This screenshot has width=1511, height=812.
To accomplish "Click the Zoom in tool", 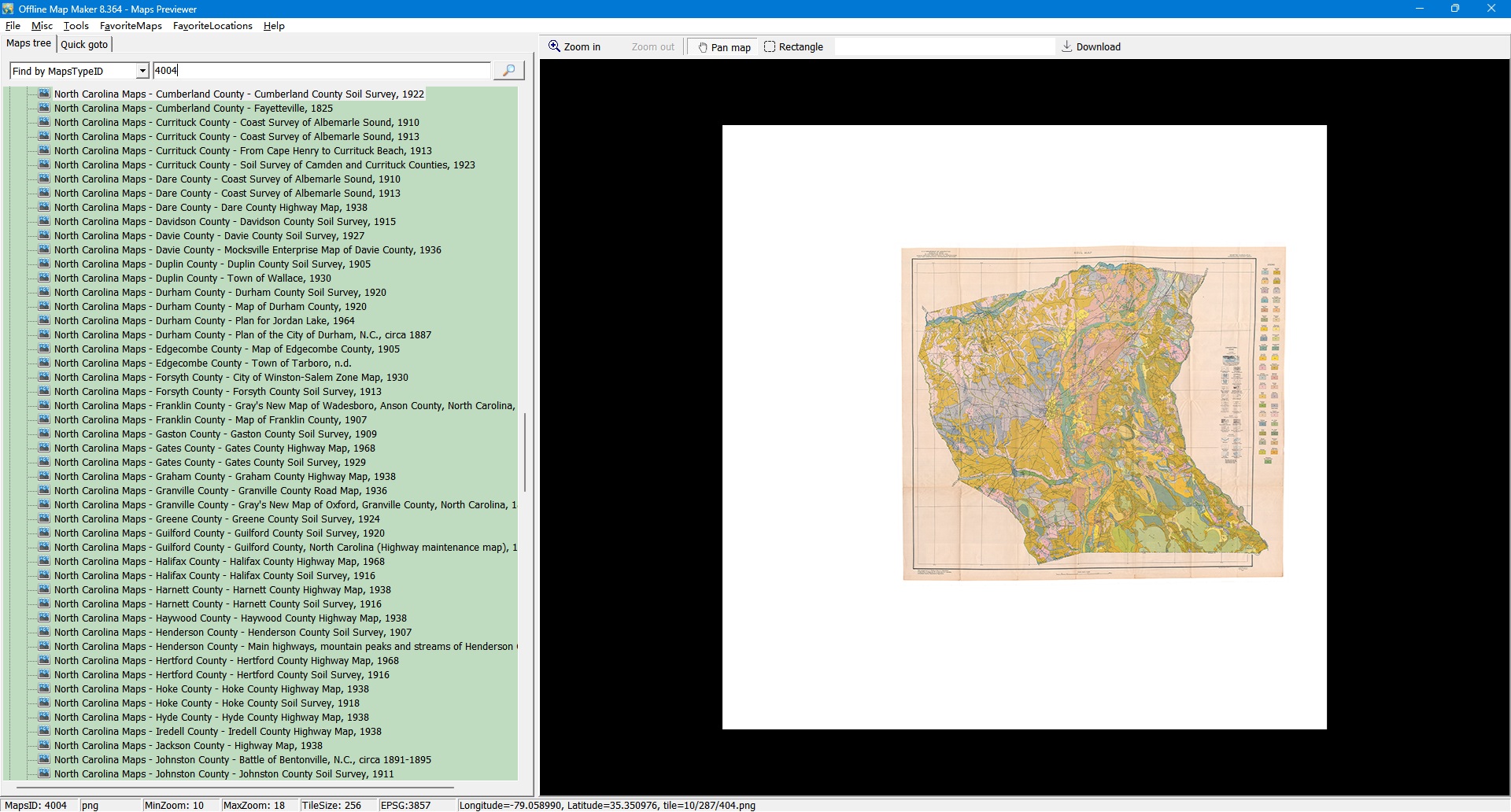I will [x=574, y=47].
